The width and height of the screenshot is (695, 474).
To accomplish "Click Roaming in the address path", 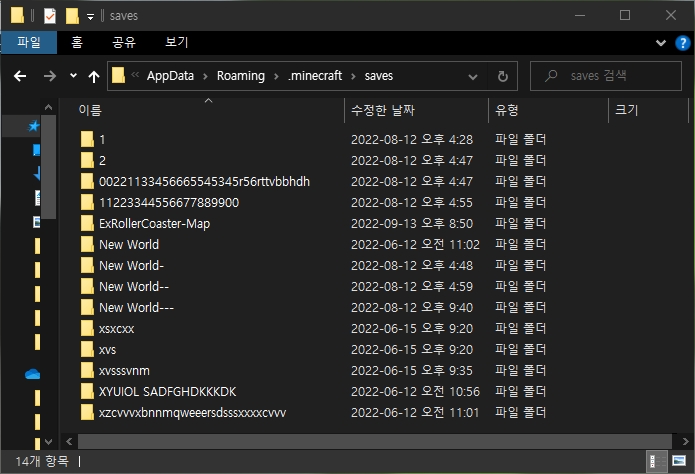I will point(241,76).
